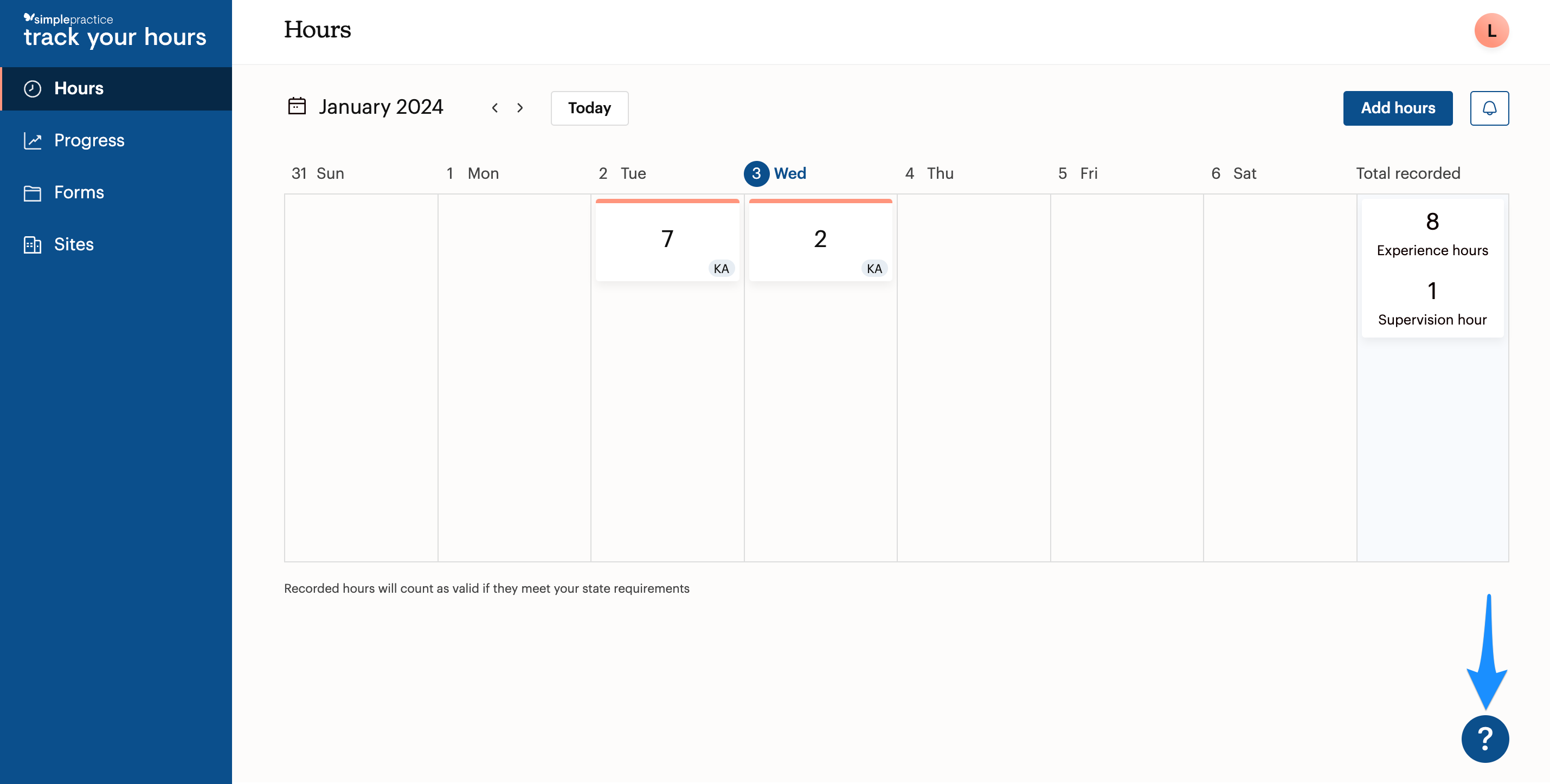This screenshot has width=1550, height=784.
Task: Open the help question mark button
Action: [x=1484, y=738]
